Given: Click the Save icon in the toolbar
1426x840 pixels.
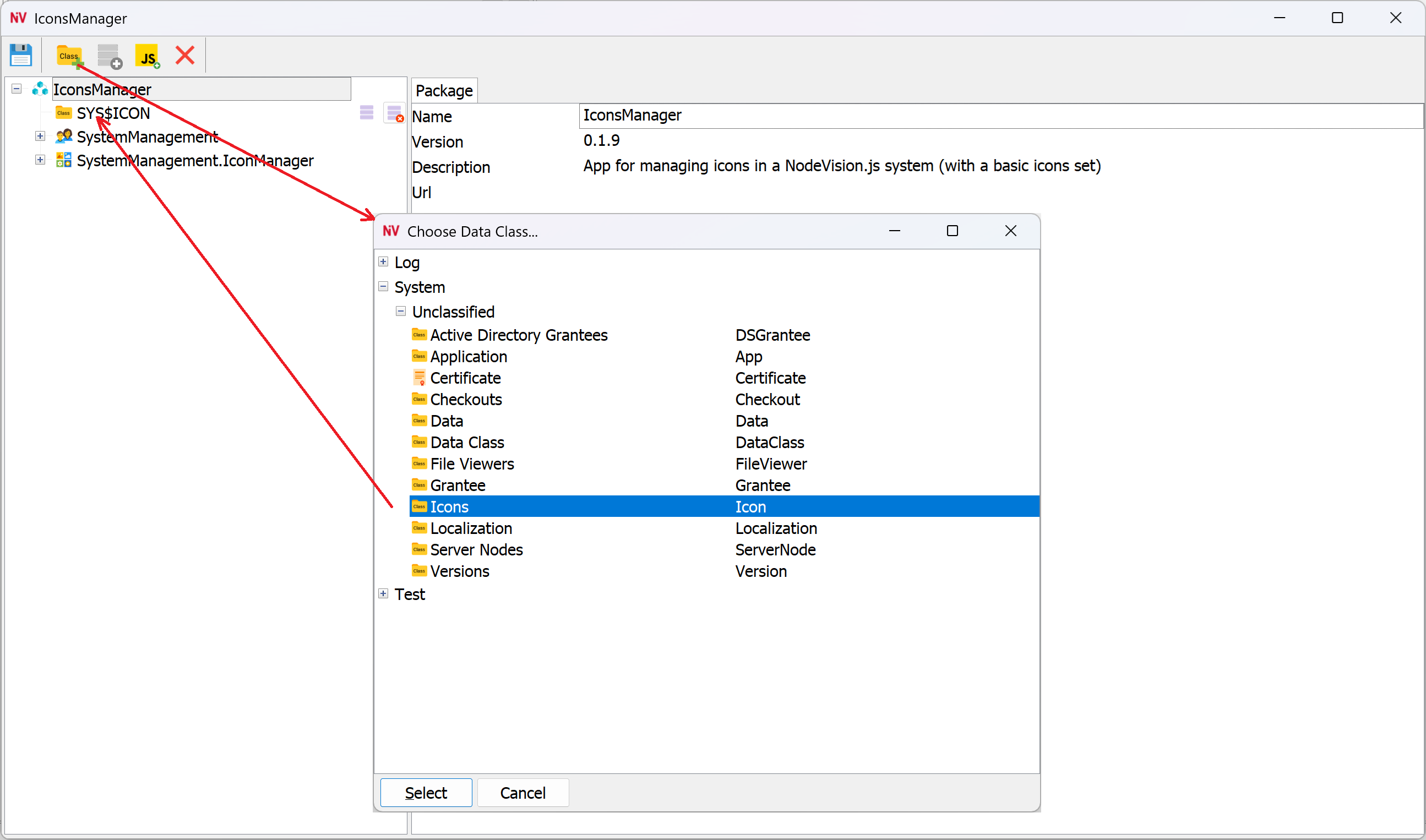Looking at the screenshot, I should click(x=21, y=55).
